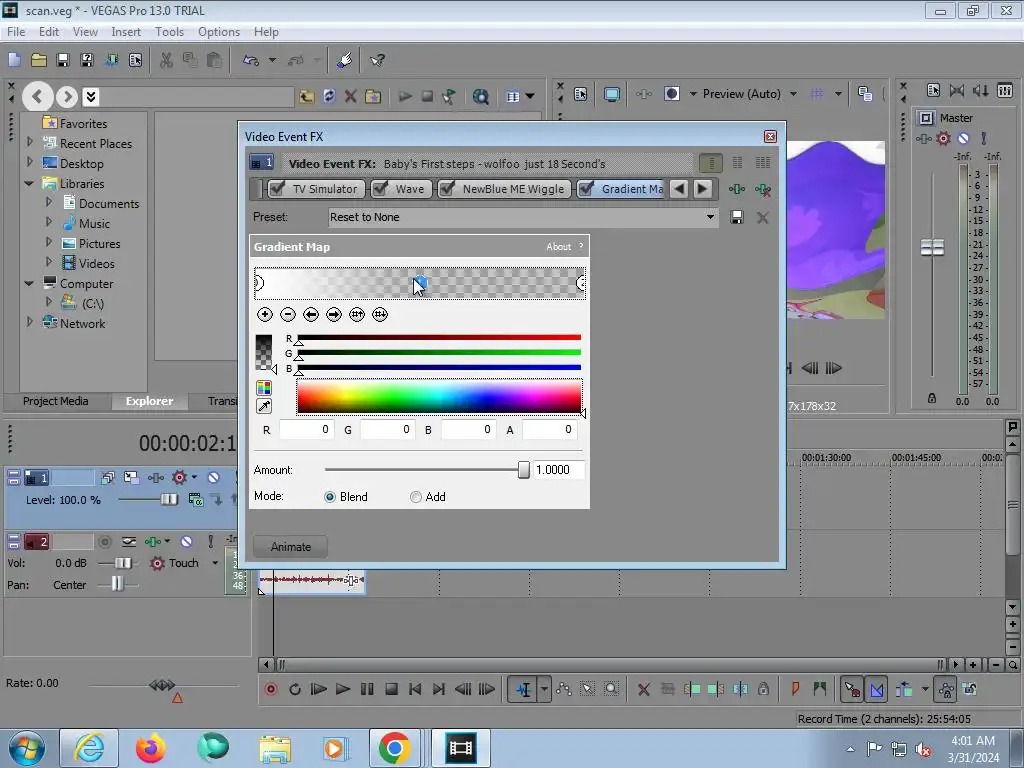
Task: Mute audio track 2
Action: tap(186, 541)
